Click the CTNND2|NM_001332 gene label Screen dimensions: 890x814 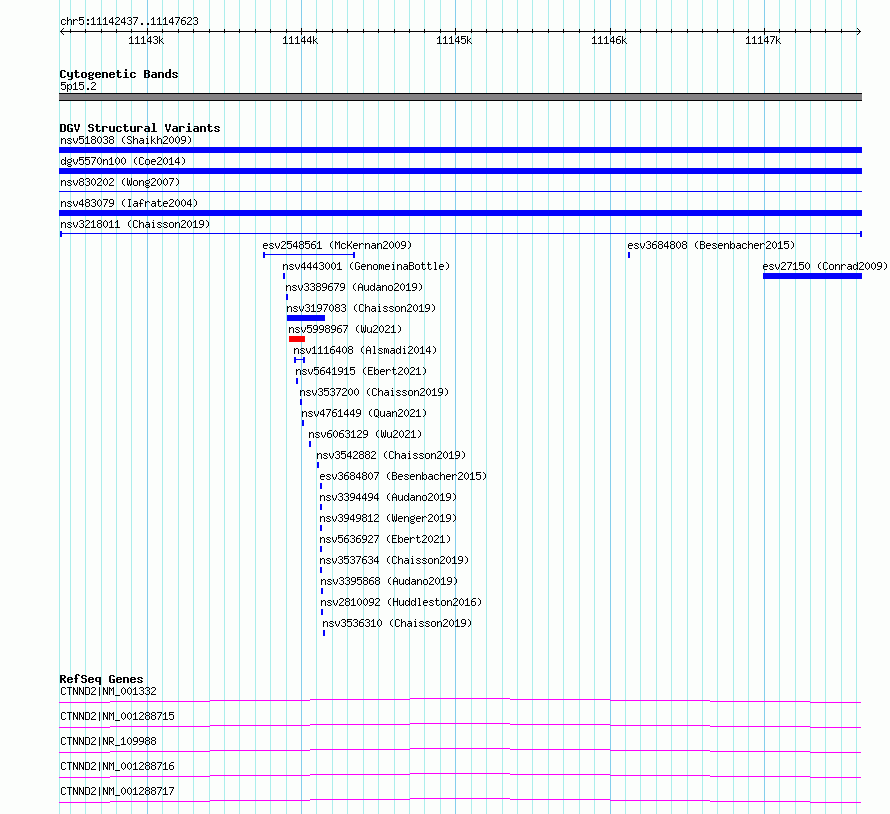coord(108,691)
